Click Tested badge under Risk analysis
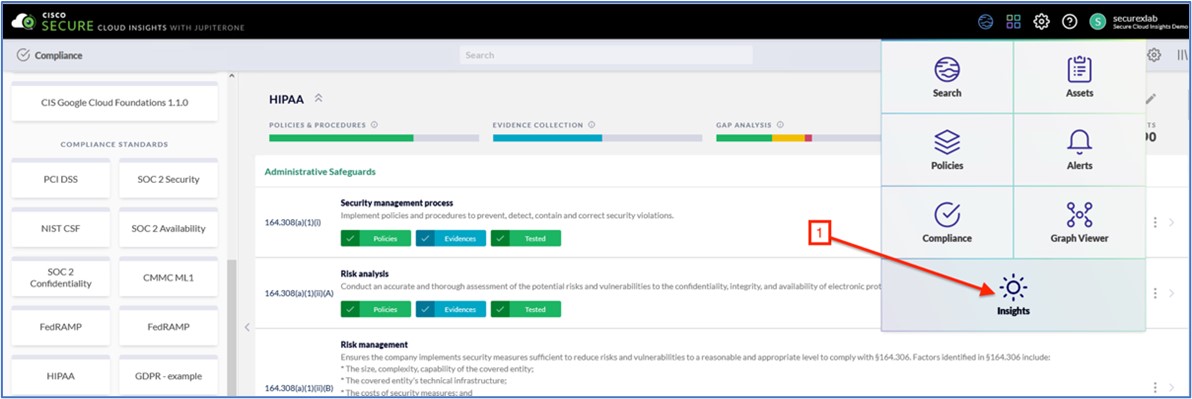 tap(525, 309)
